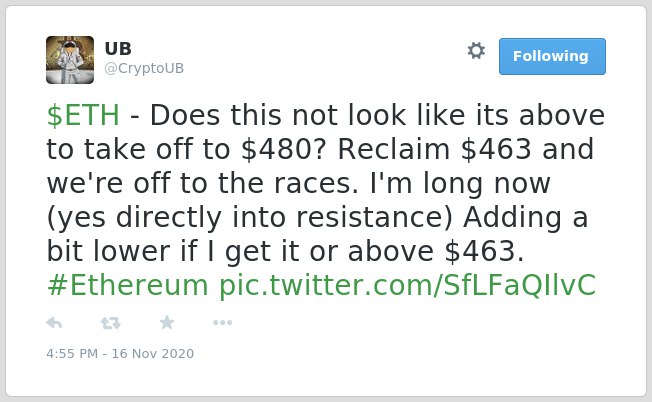The height and width of the screenshot is (402, 652).
Task: Open the three-dot more options
Action: pos(222,323)
